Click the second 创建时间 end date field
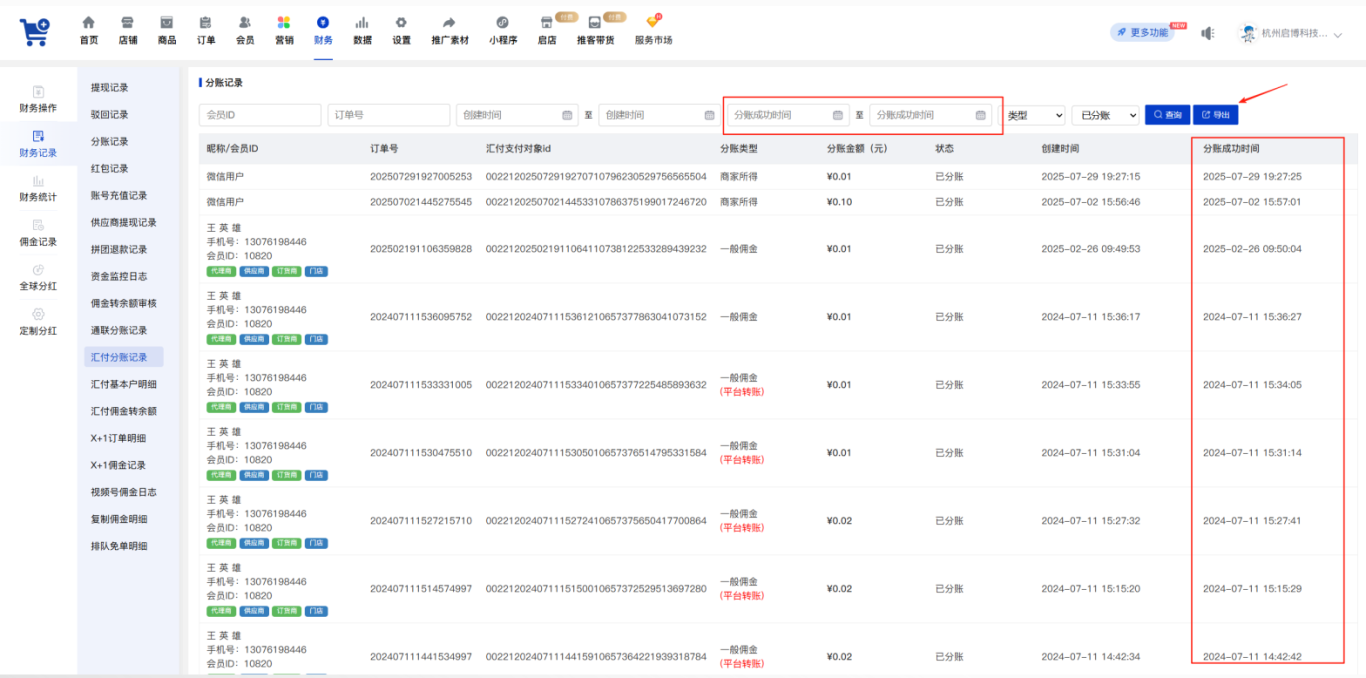The image size is (1366, 678). click(x=657, y=115)
